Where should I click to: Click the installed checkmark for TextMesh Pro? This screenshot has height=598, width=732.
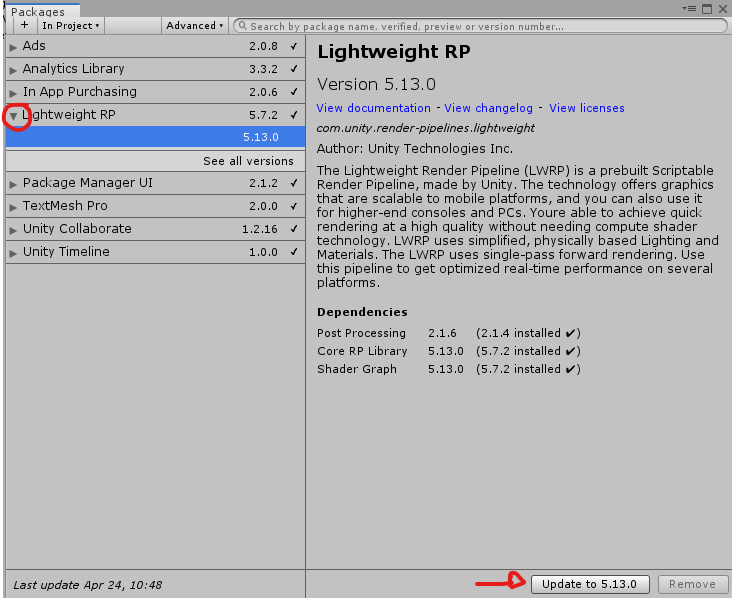click(x=294, y=206)
